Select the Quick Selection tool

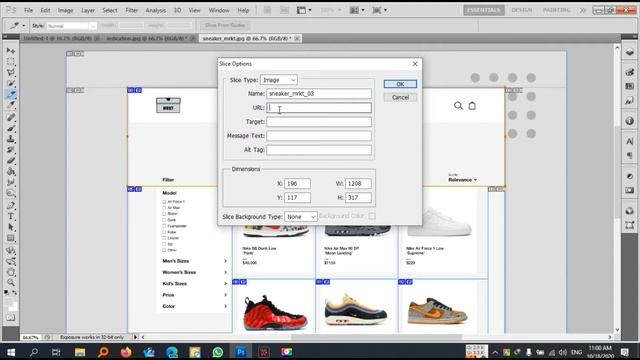coord(11,84)
